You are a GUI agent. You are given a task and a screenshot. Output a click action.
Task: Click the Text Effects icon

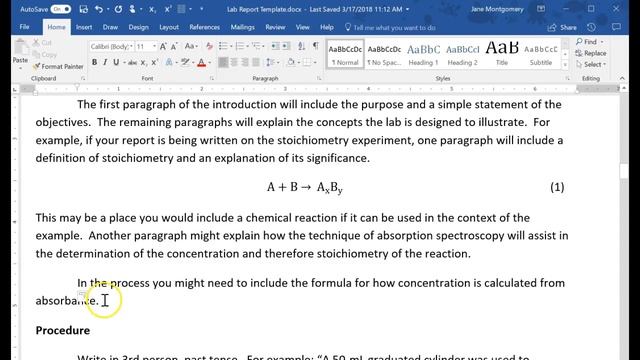pos(169,62)
